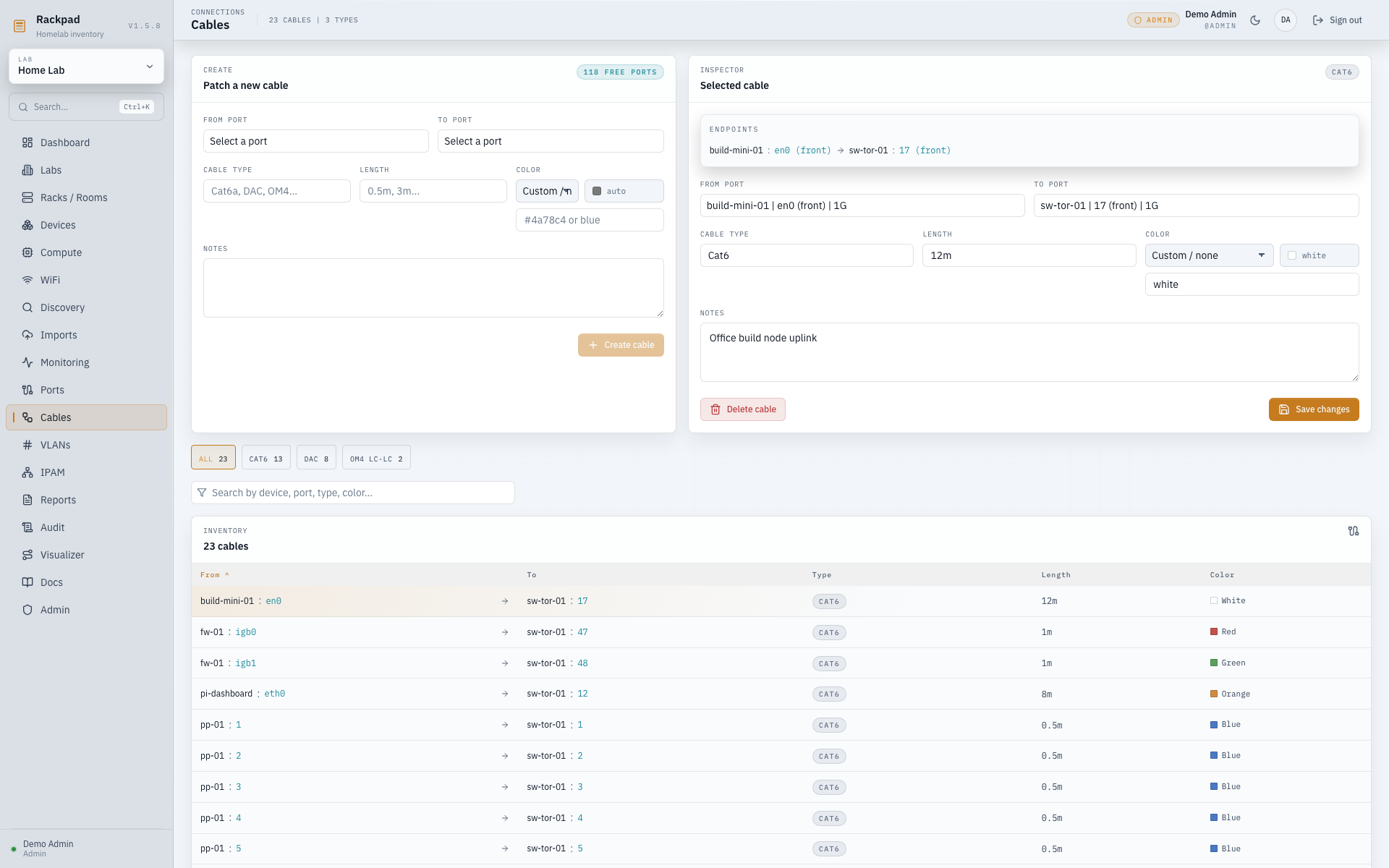This screenshot has width=1389, height=868.
Task: Open inspector To Port sw-tor-01 selector
Action: pyautogui.click(x=1196, y=205)
